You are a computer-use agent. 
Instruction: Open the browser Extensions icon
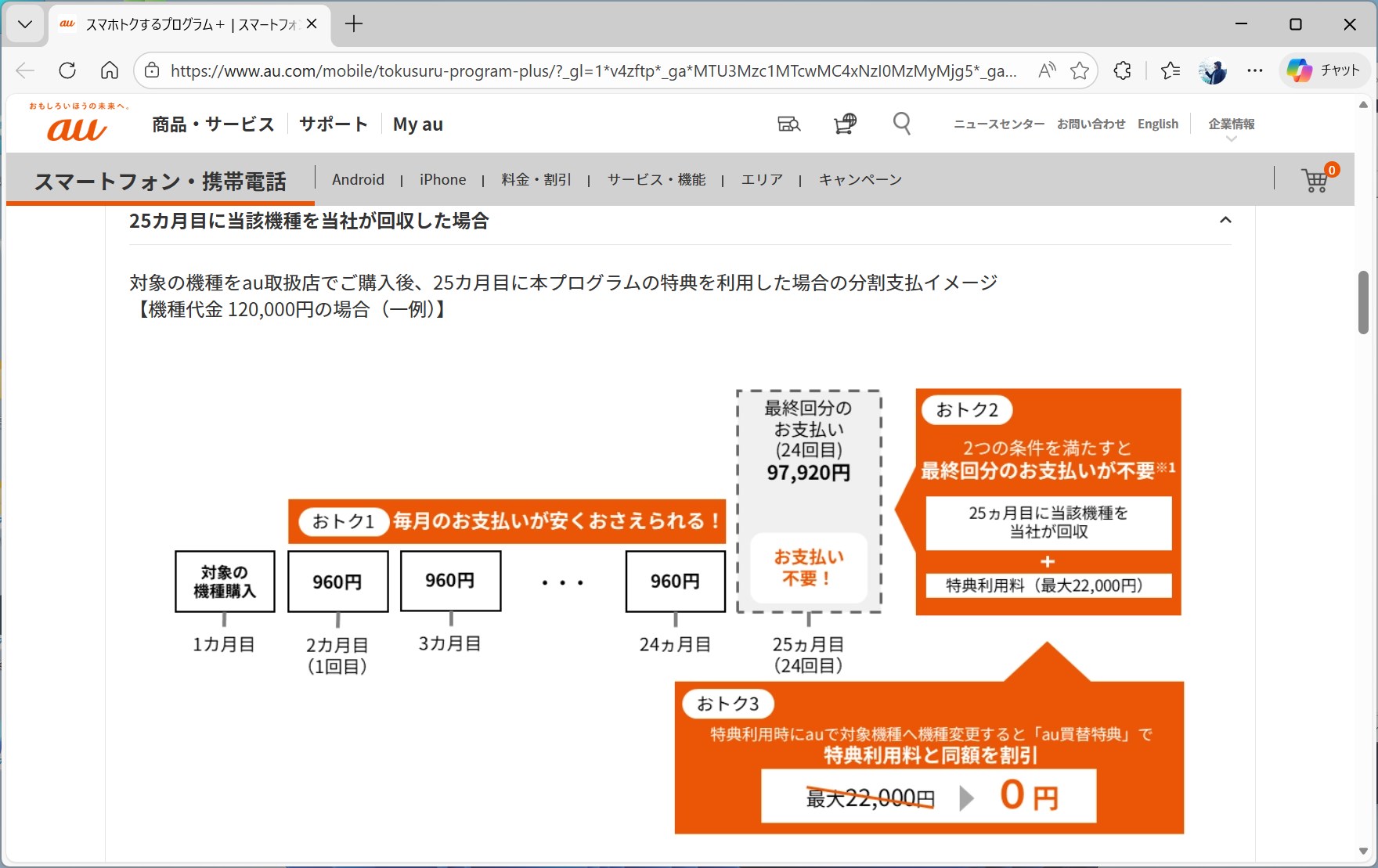(x=1122, y=70)
